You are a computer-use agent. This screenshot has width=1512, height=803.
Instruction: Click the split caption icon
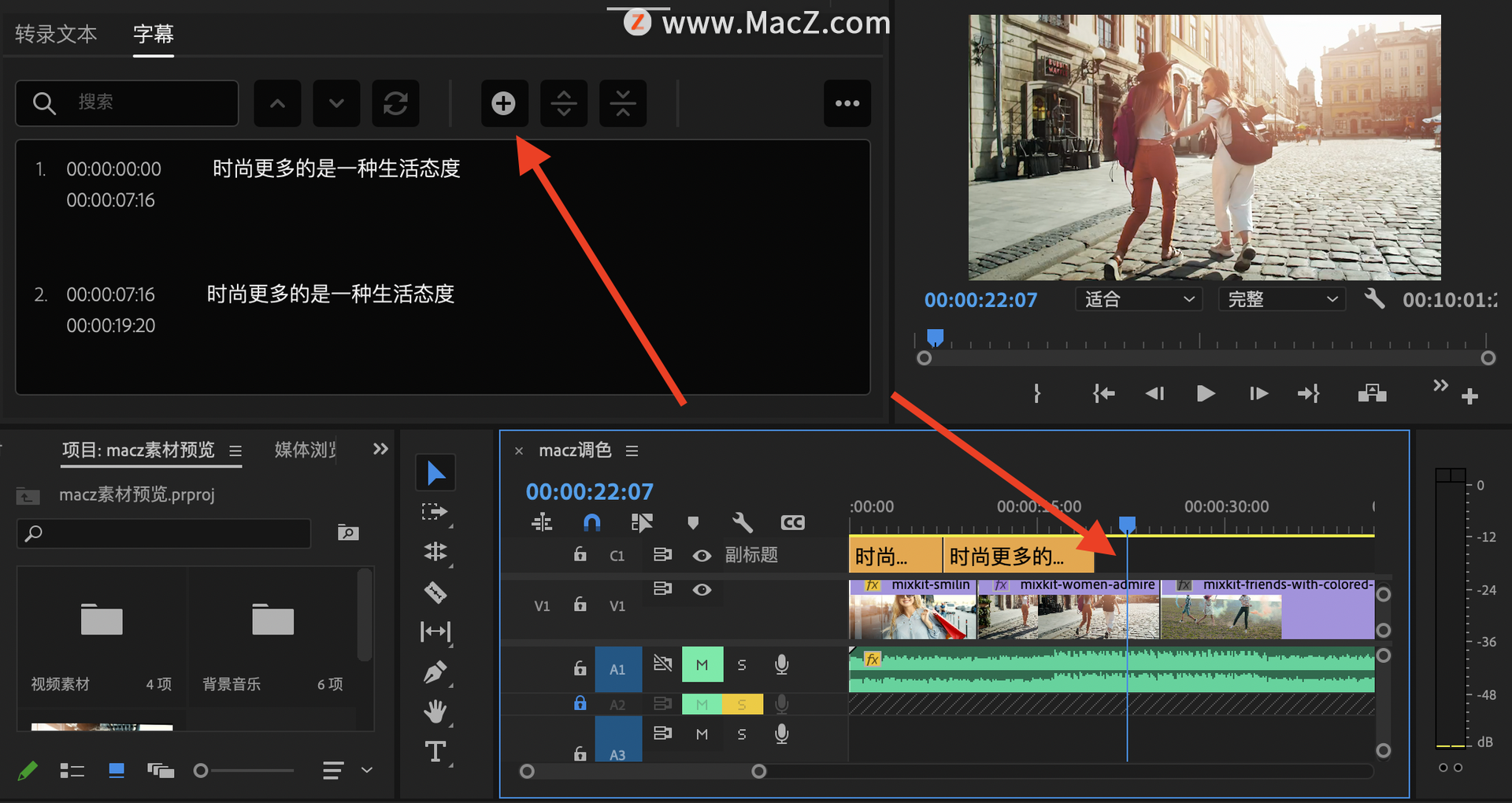point(564,103)
